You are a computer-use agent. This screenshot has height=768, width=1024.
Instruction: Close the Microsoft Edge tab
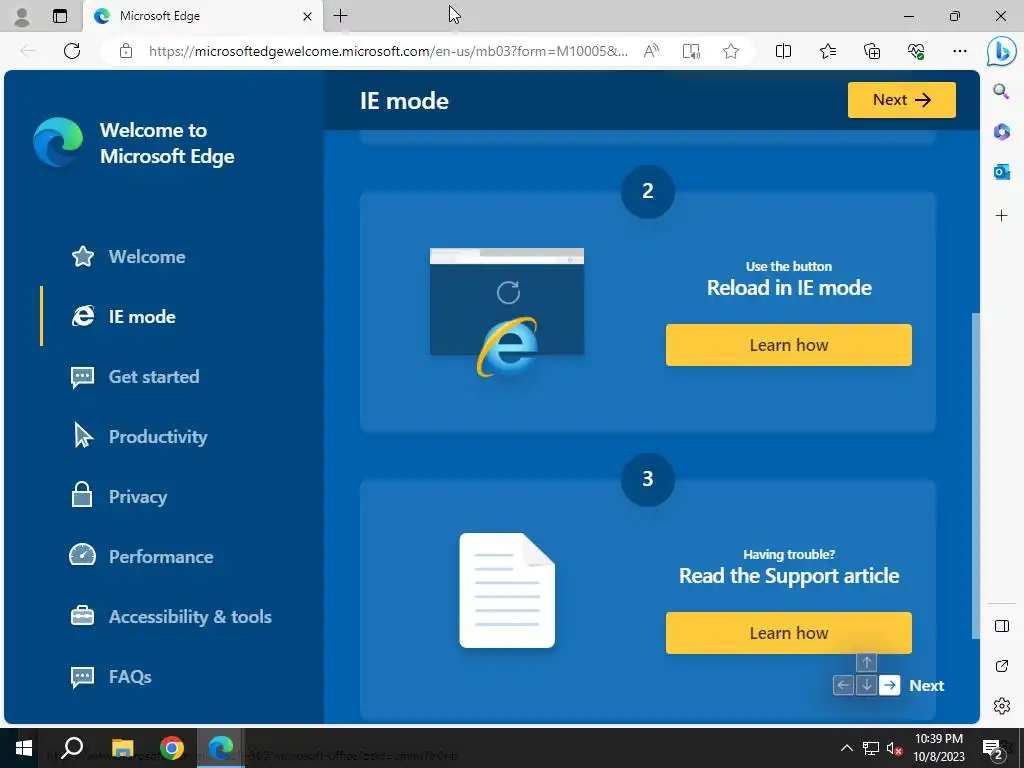pos(307,16)
